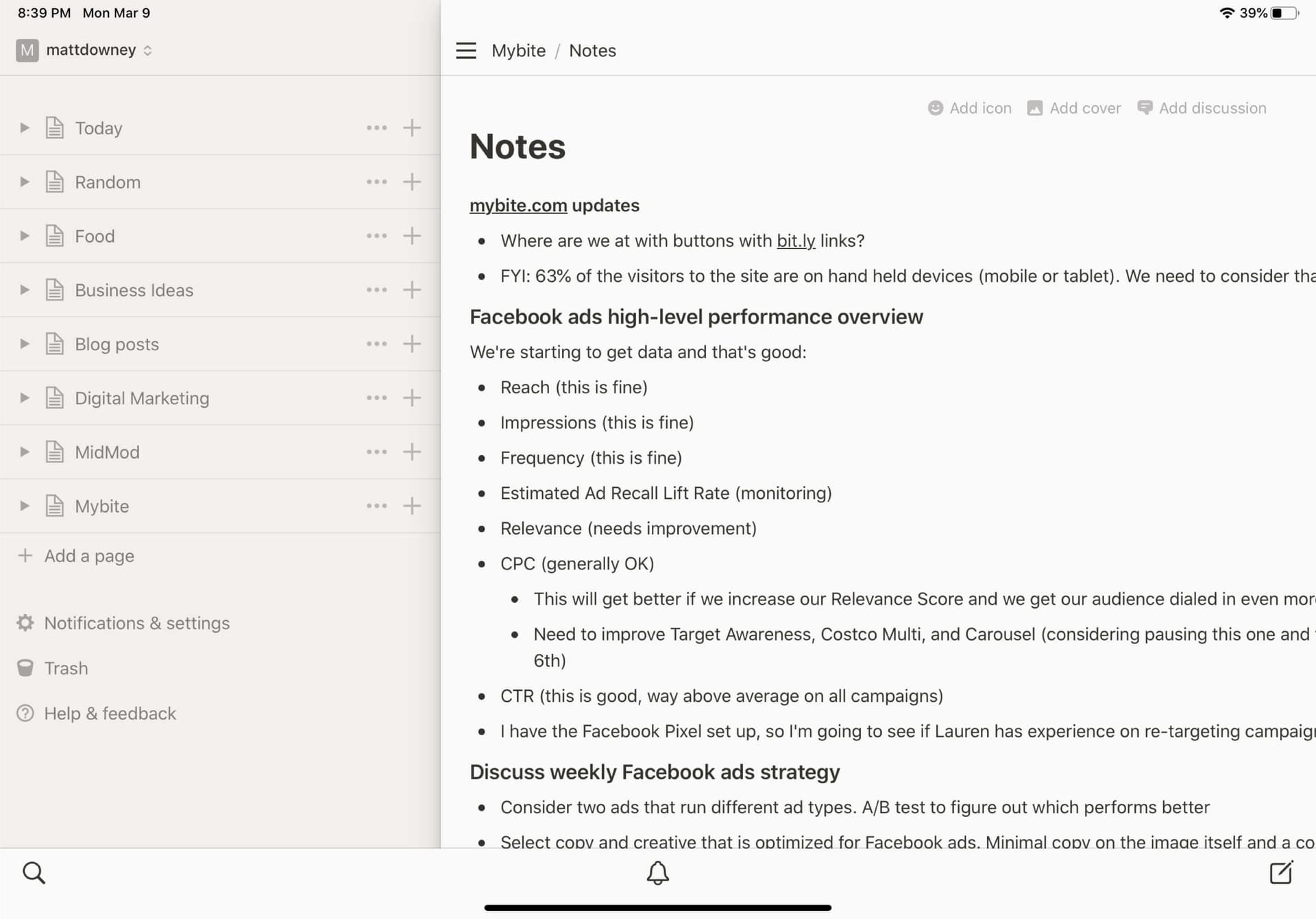Viewport: 1316px width, 919px height.
Task: Open the Trash
Action: pyautogui.click(x=66, y=667)
